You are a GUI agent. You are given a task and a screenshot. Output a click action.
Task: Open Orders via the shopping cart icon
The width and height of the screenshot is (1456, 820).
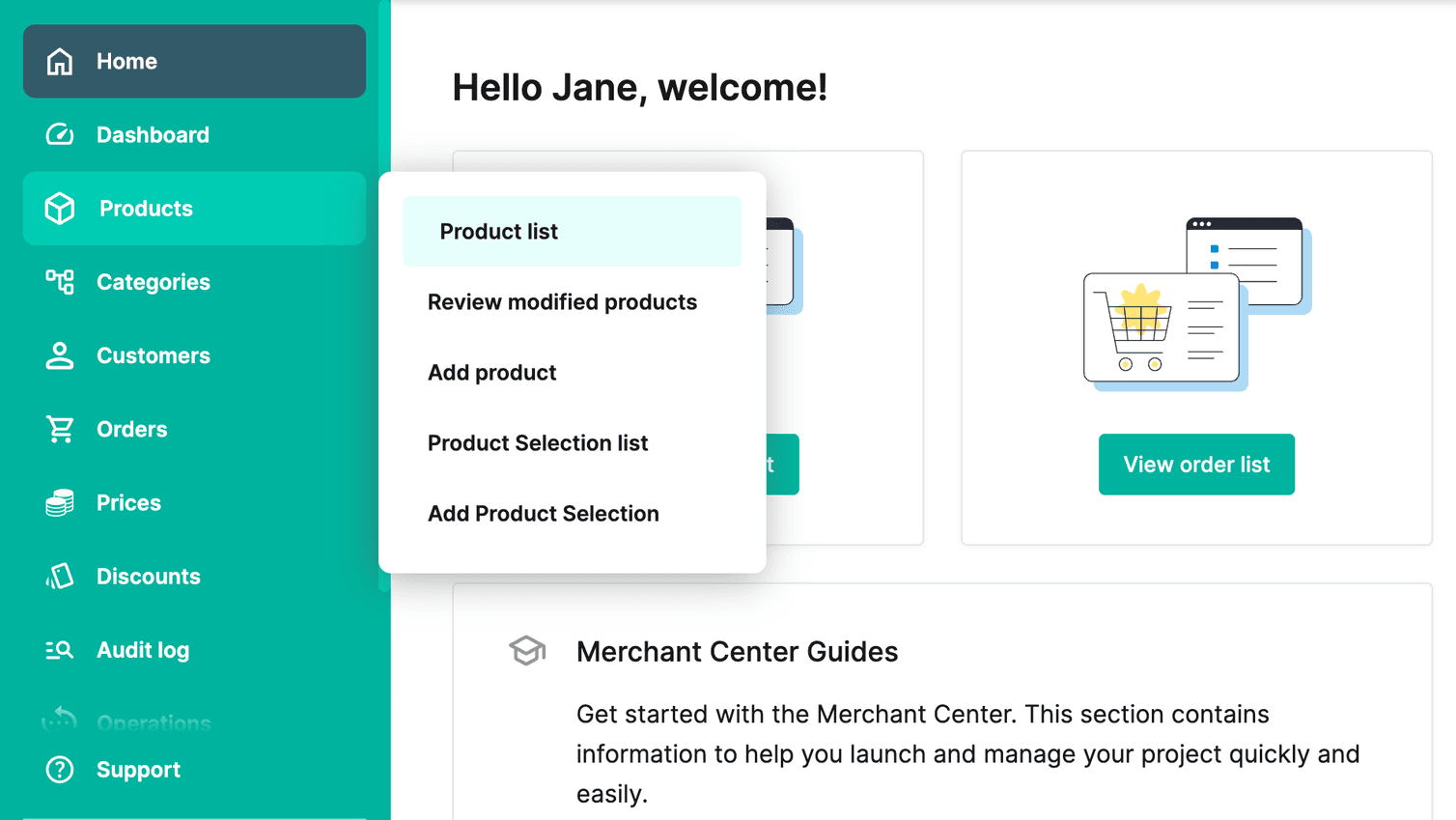click(x=59, y=429)
